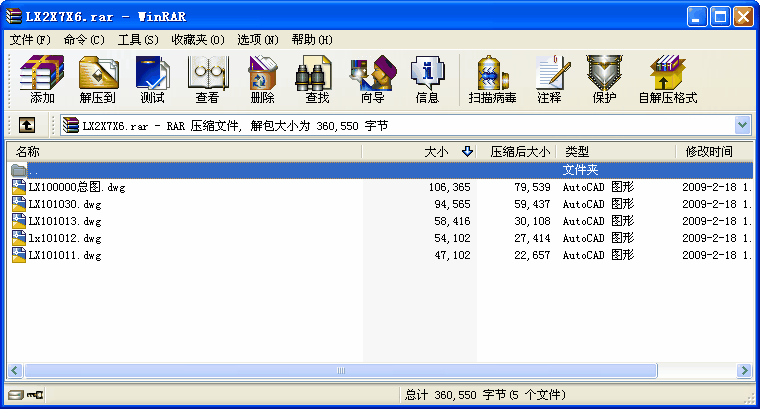Sort by 压缩后大小 column header

pos(517,152)
